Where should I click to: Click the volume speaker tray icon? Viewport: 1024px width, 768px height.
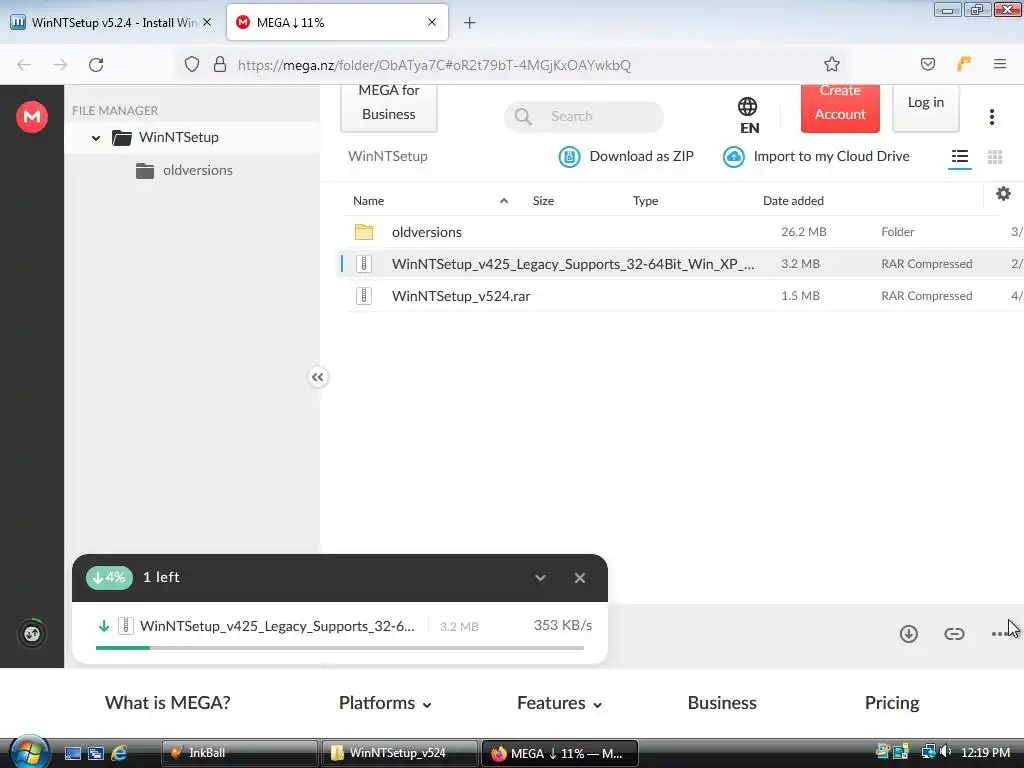click(x=946, y=752)
